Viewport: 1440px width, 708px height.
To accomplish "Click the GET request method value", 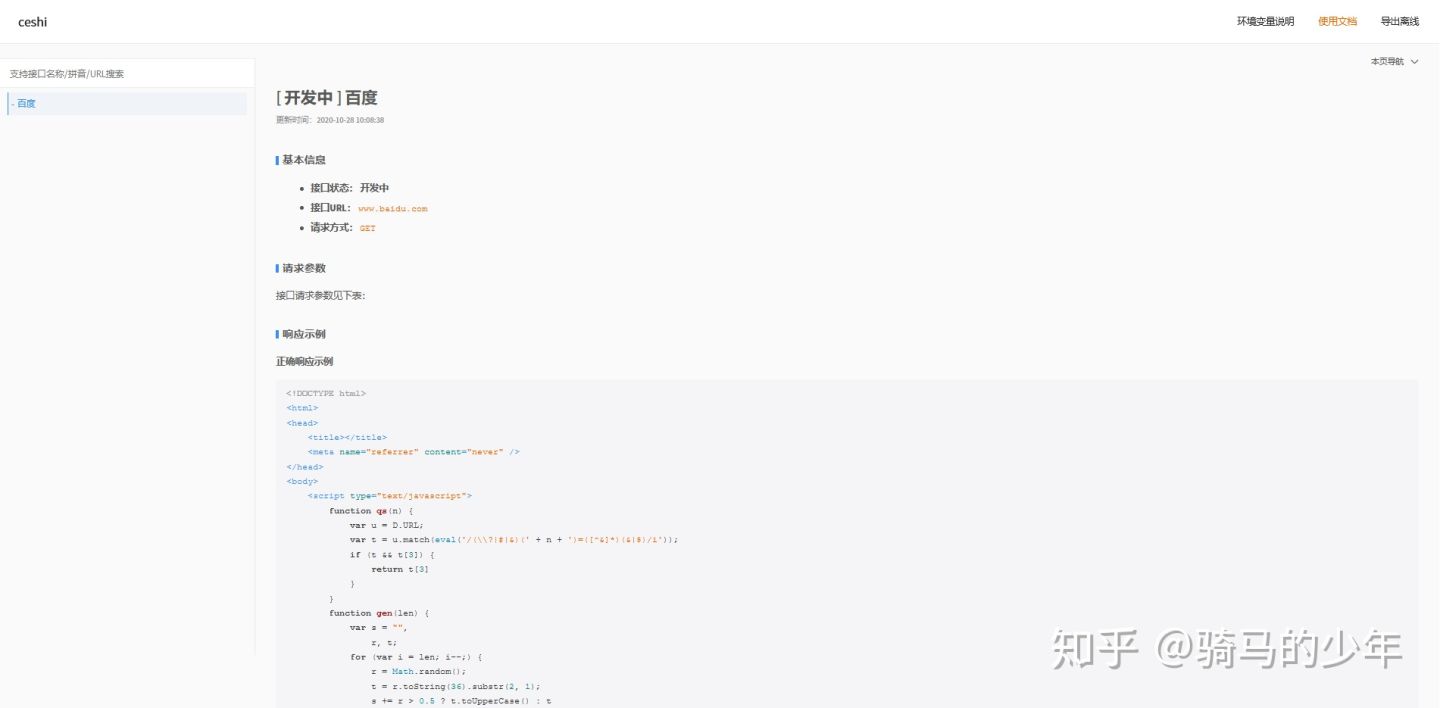I will click(368, 228).
